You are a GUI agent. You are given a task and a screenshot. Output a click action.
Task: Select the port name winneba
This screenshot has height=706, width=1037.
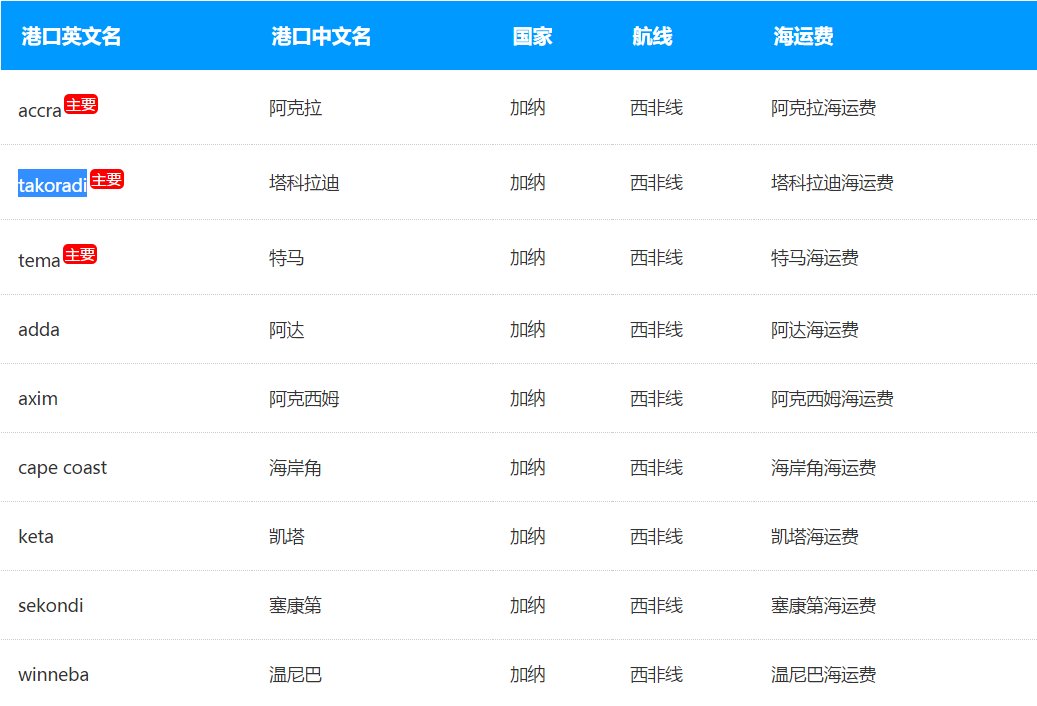tap(53, 675)
